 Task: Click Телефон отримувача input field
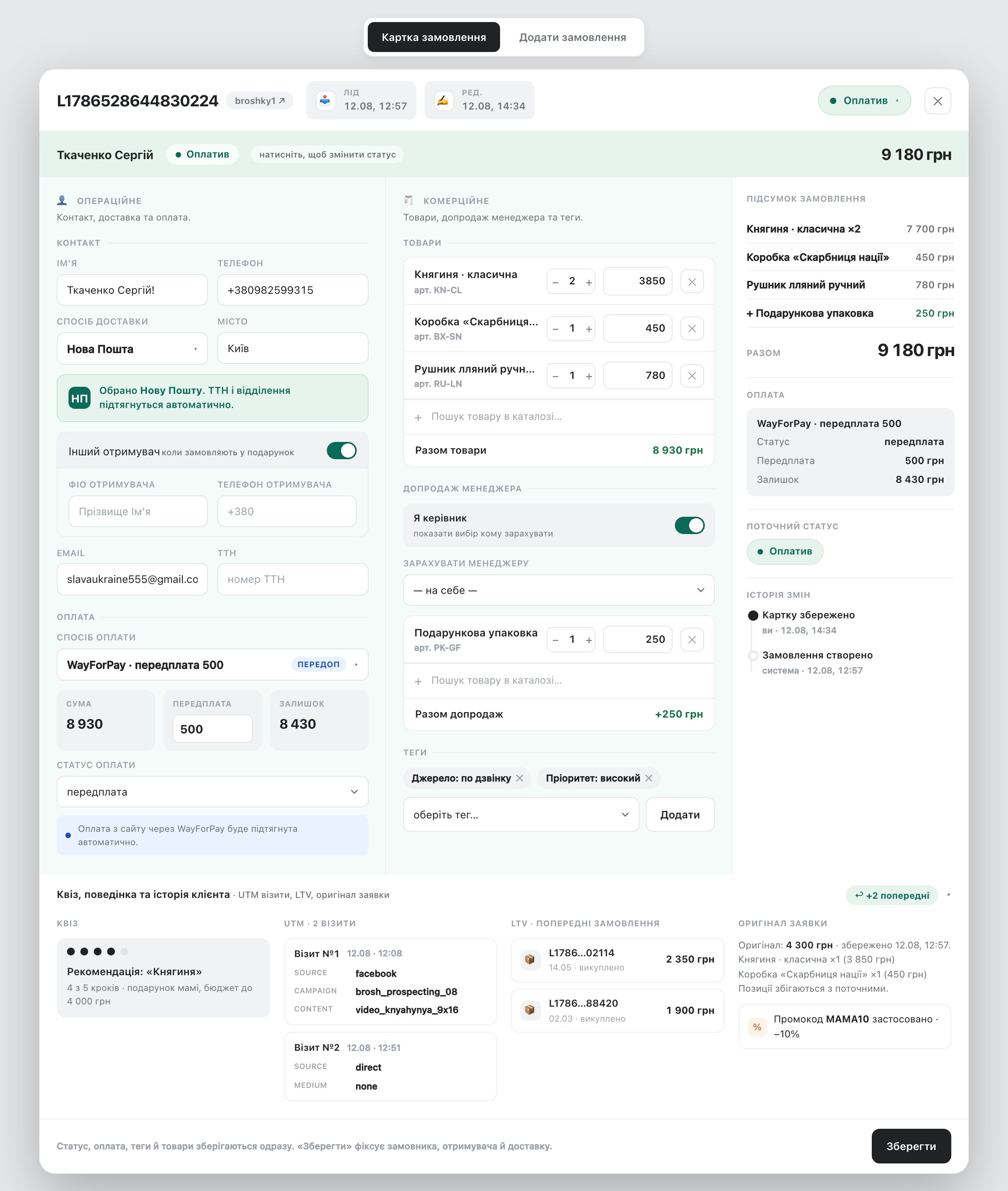tap(287, 511)
